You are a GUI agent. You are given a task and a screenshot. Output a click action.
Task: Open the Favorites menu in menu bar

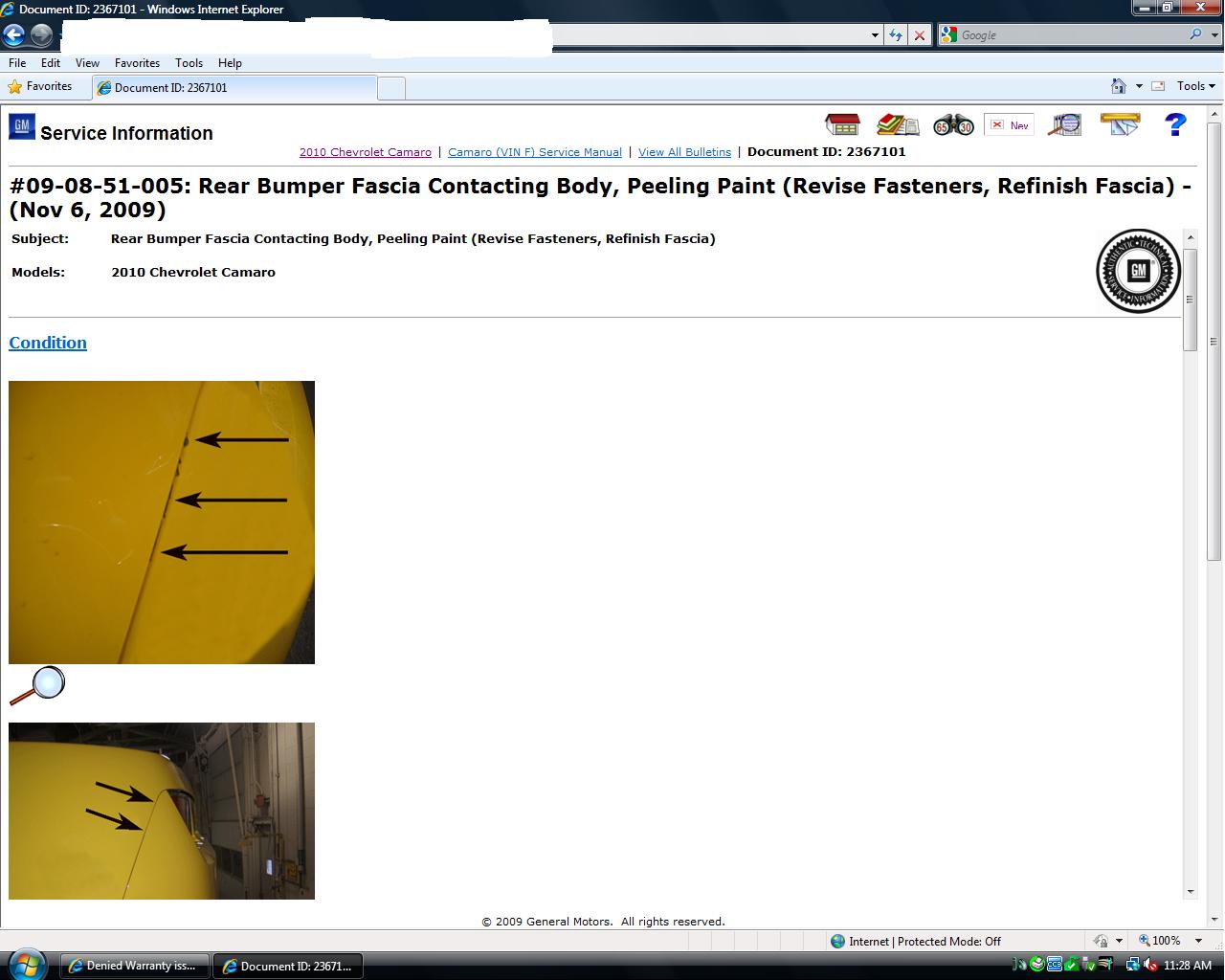137,63
